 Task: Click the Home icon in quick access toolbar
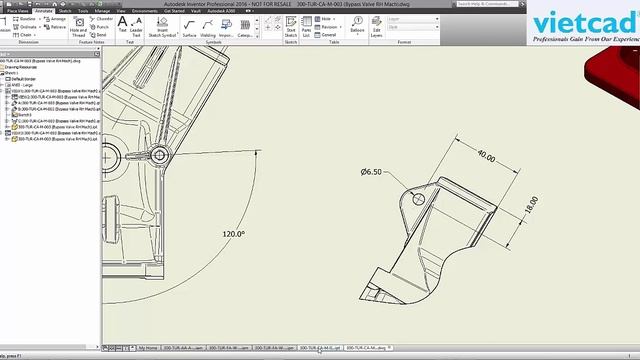pos(54,4)
